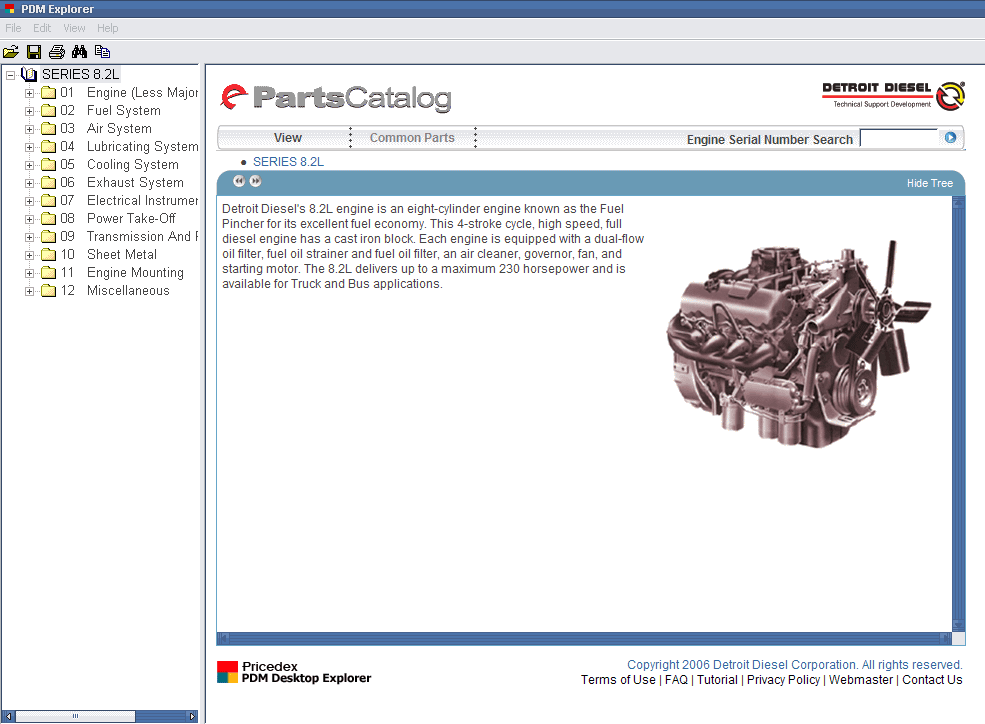Click in the Engine Serial Number Search field
Viewport: 985px width, 724px height.
tap(899, 138)
